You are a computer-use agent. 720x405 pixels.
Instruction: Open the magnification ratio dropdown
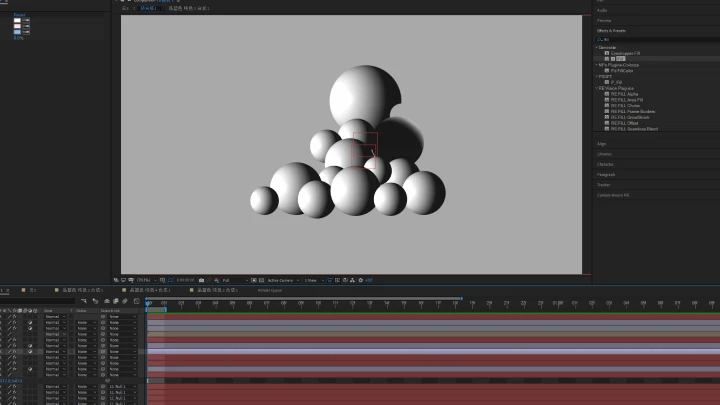tap(147, 280)
